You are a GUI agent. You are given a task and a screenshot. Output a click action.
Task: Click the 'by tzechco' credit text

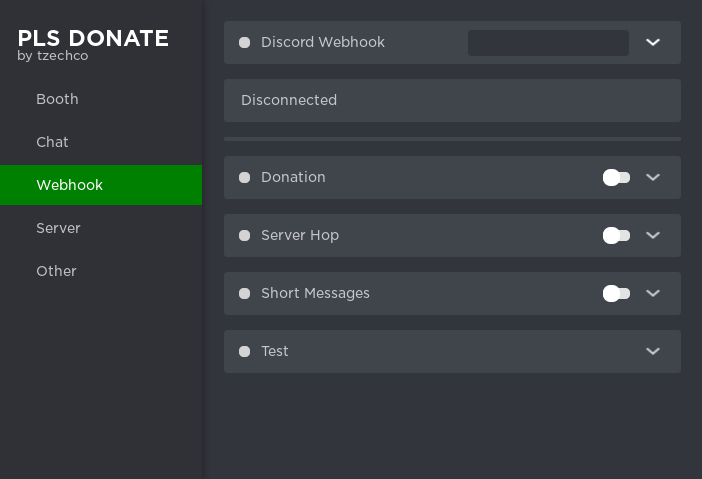[x=53, y=56]
